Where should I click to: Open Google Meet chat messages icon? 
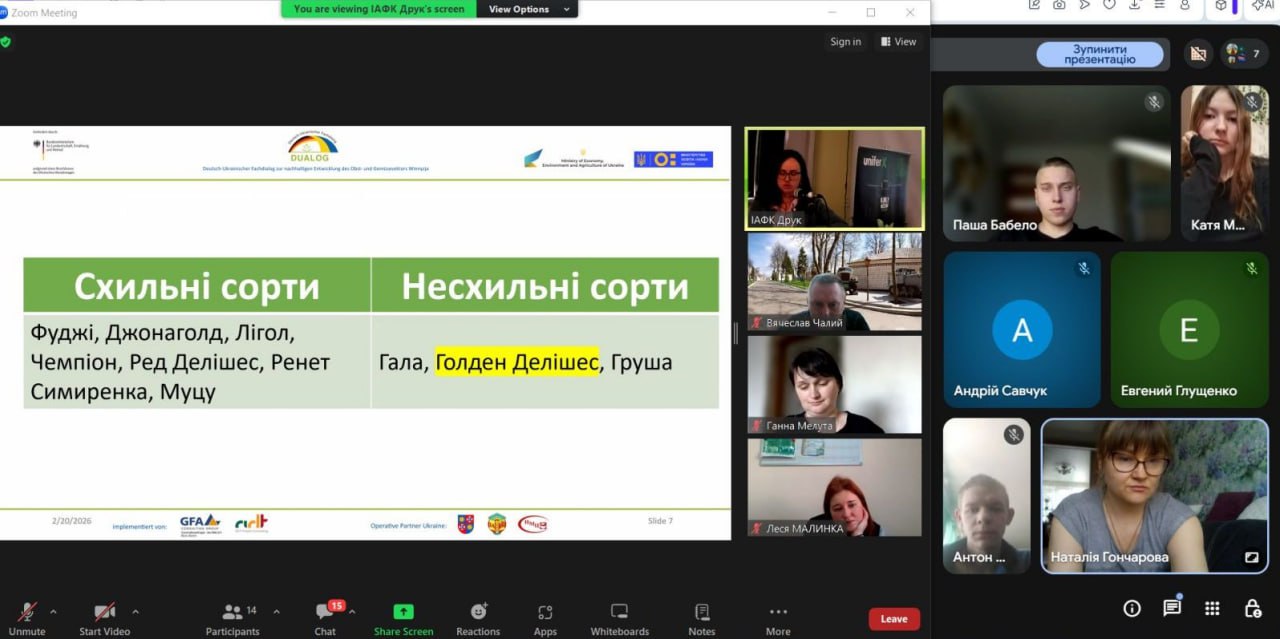(1172, 608)
